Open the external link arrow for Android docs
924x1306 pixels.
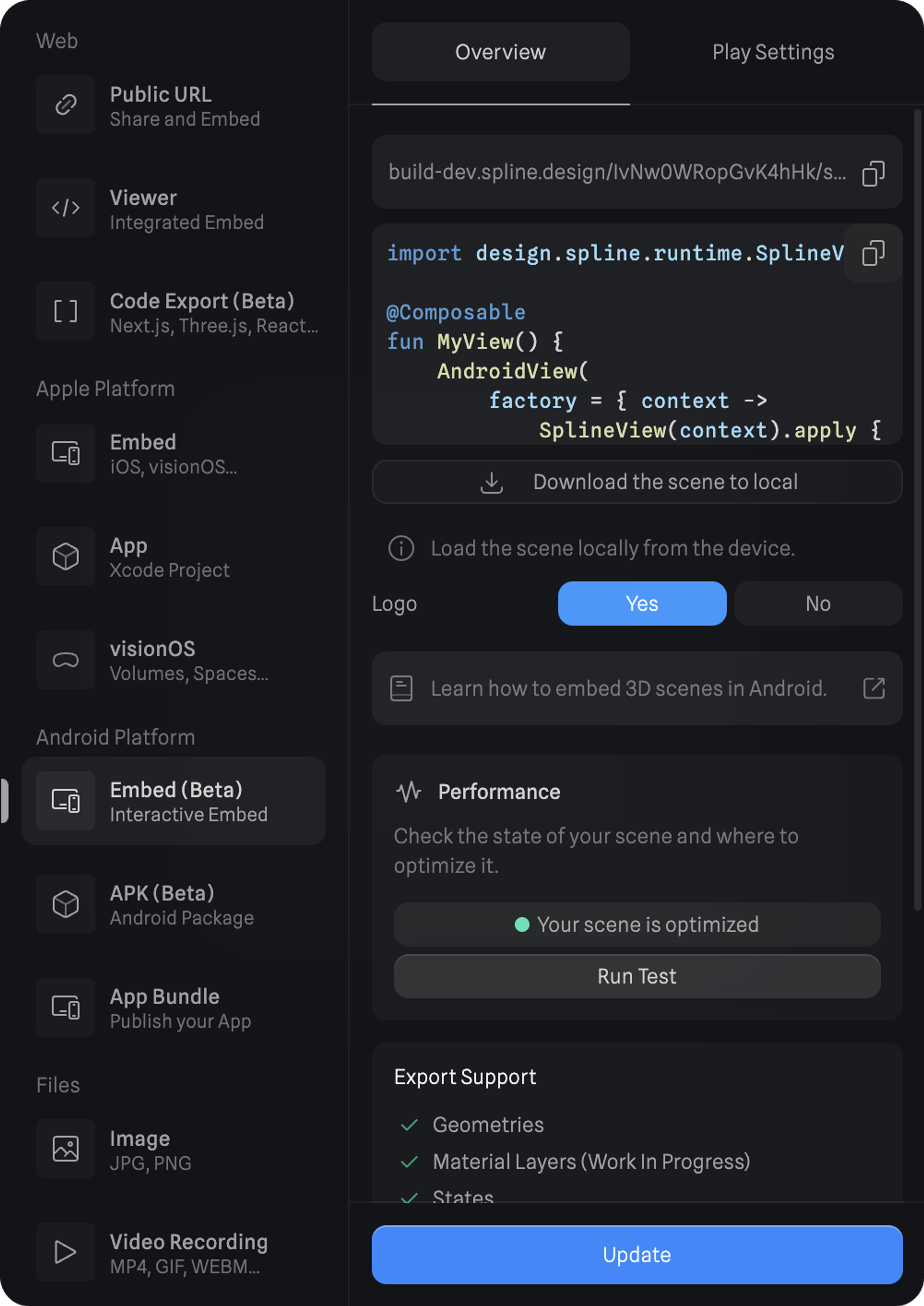(x=873, y=689)
